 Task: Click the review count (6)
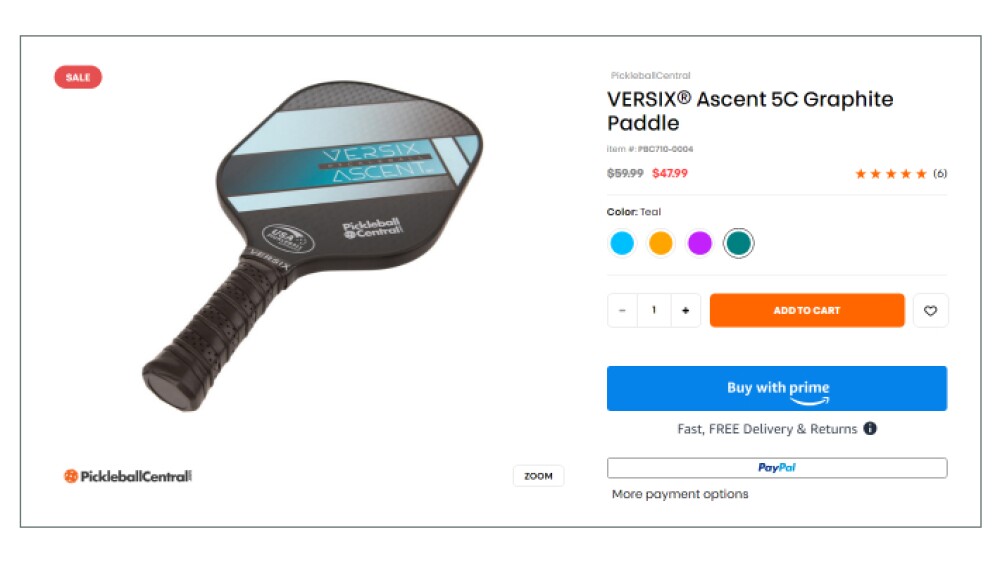pyautogui.click(x=940, y=173)
